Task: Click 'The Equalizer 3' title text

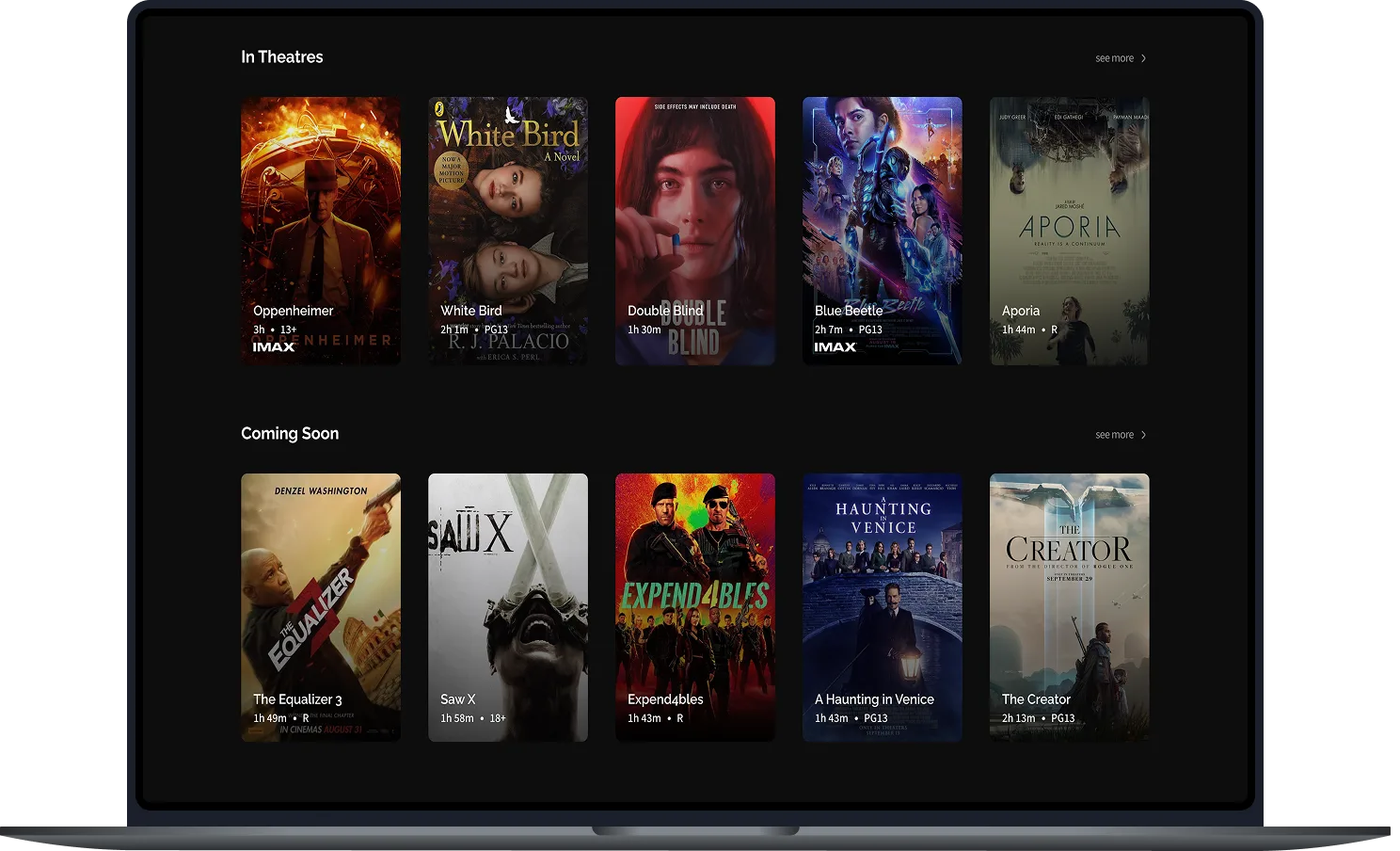Action: coord(297,699)
